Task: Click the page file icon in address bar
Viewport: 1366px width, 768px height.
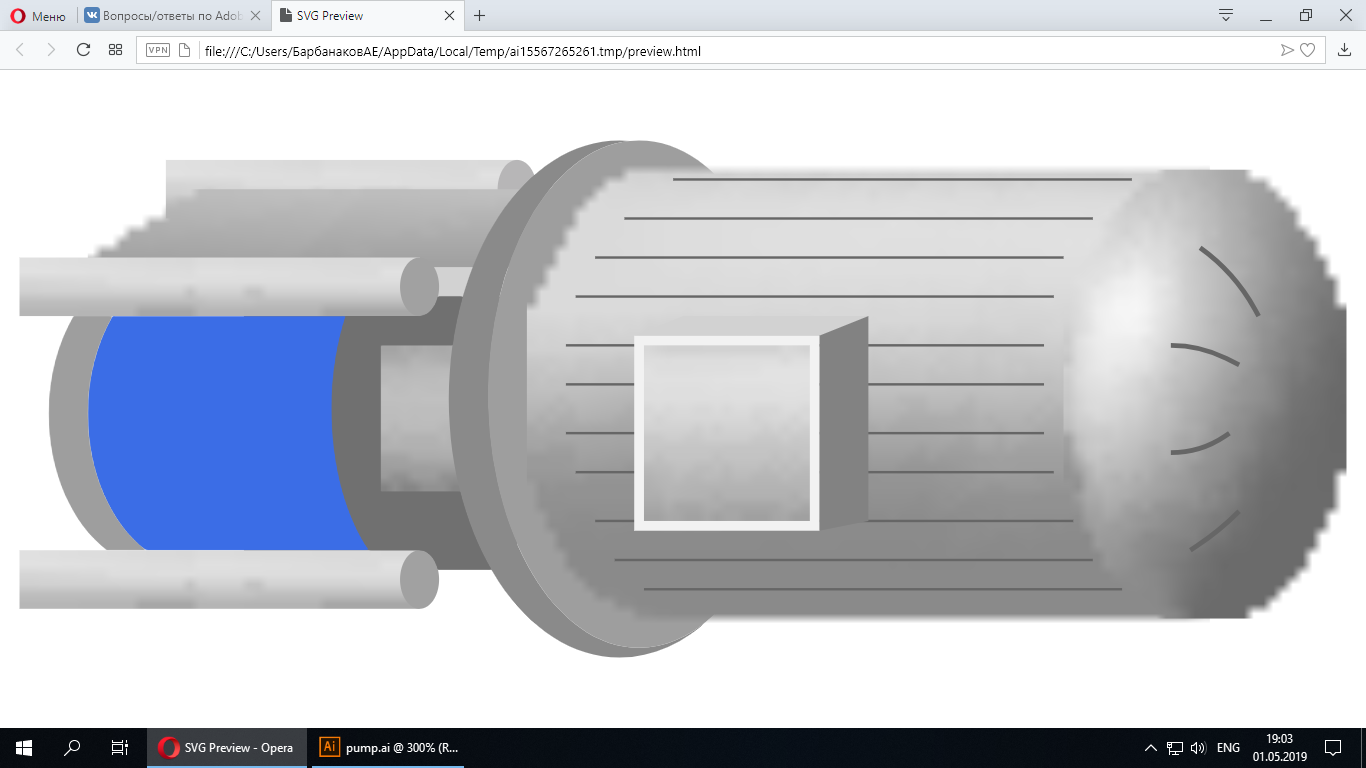Action: pyautogui.click(x=184, y=50)
